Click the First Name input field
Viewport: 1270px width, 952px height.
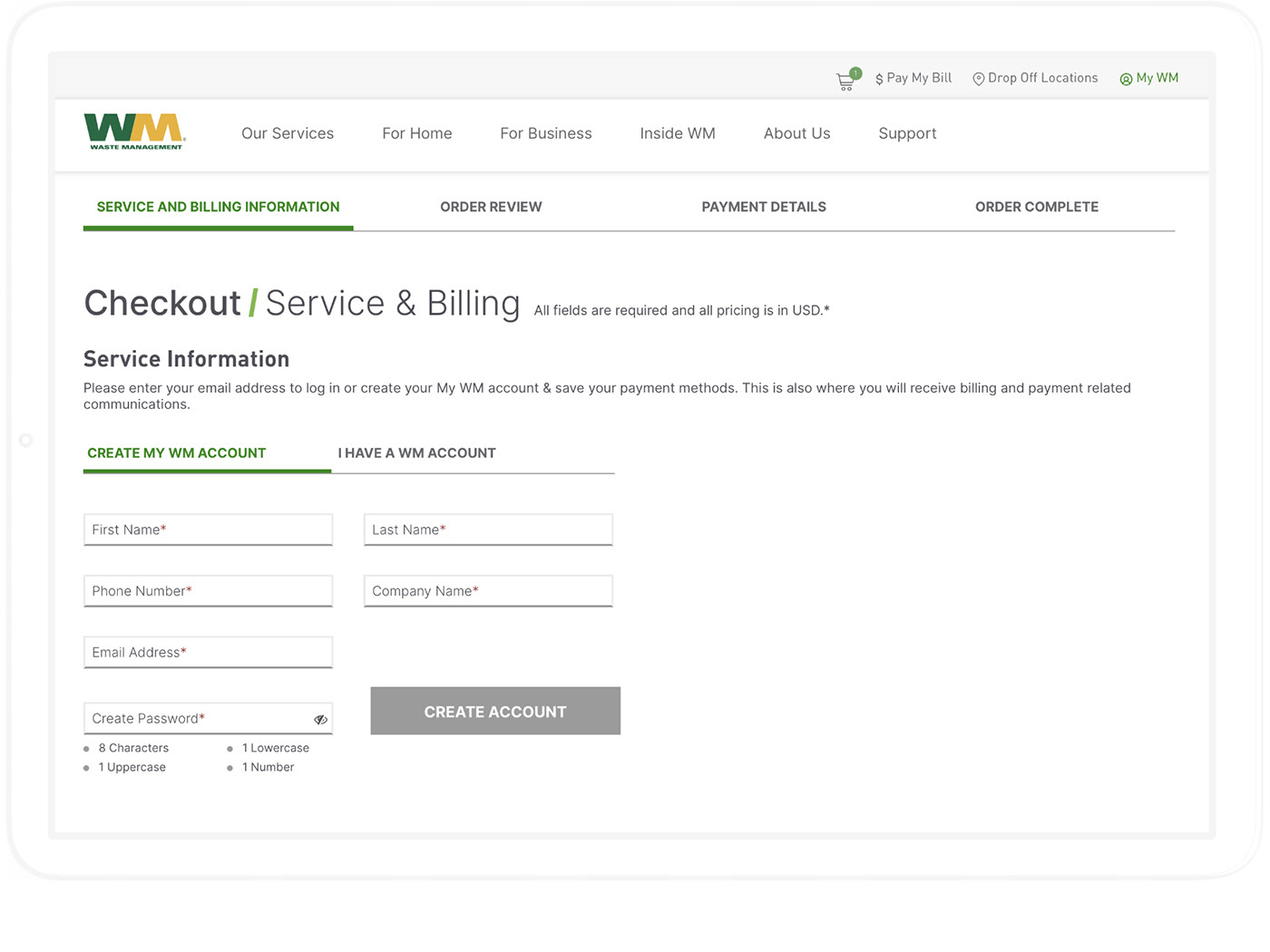[x=209, y=530]
